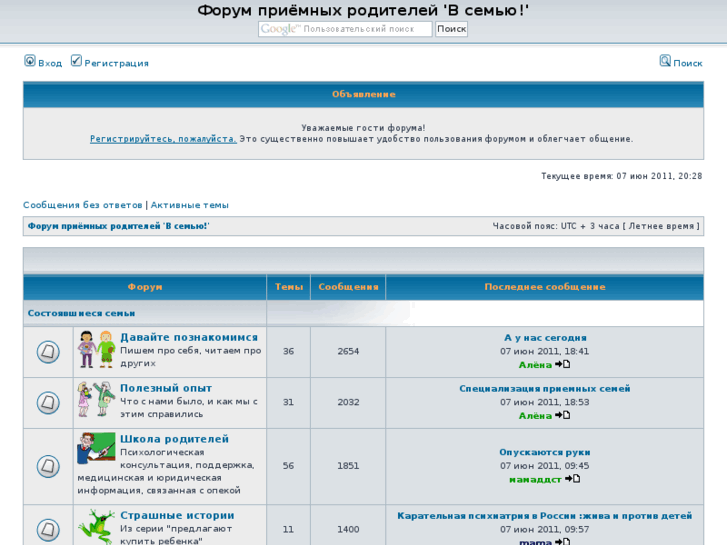The width and height of the screenshot is (727, 545).
Task: Click post count 2032
Action: click(348, 403)
